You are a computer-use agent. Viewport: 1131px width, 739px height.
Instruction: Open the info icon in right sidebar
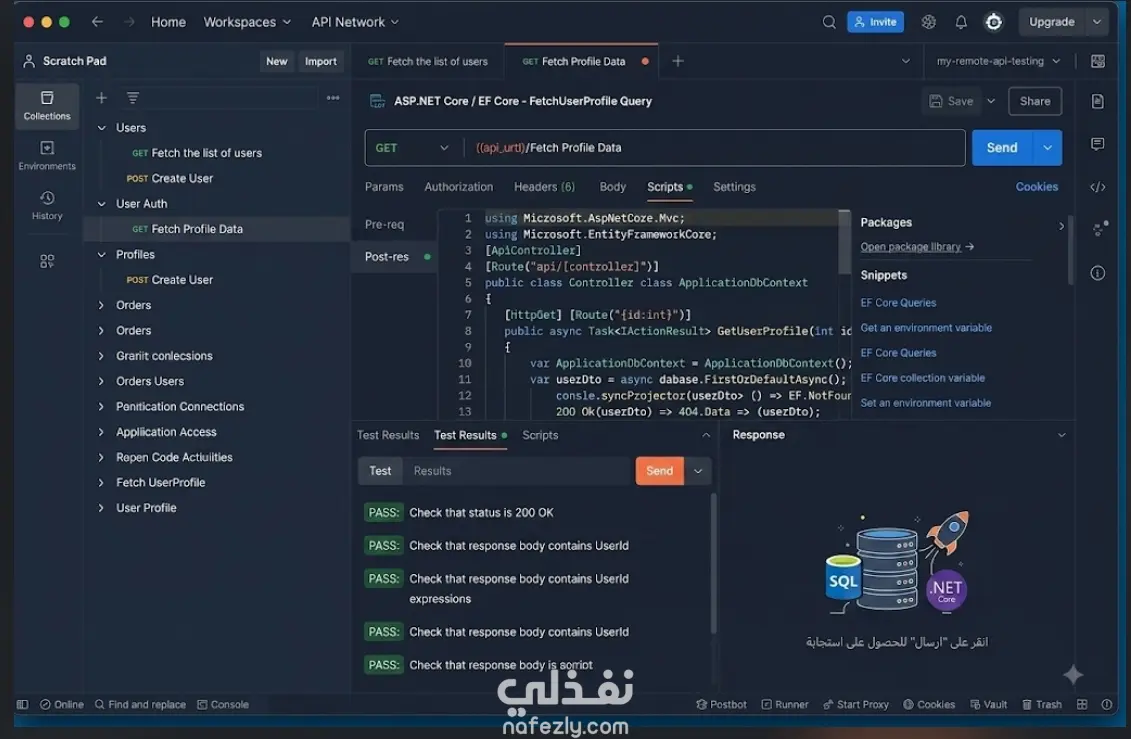(1097, 273)
